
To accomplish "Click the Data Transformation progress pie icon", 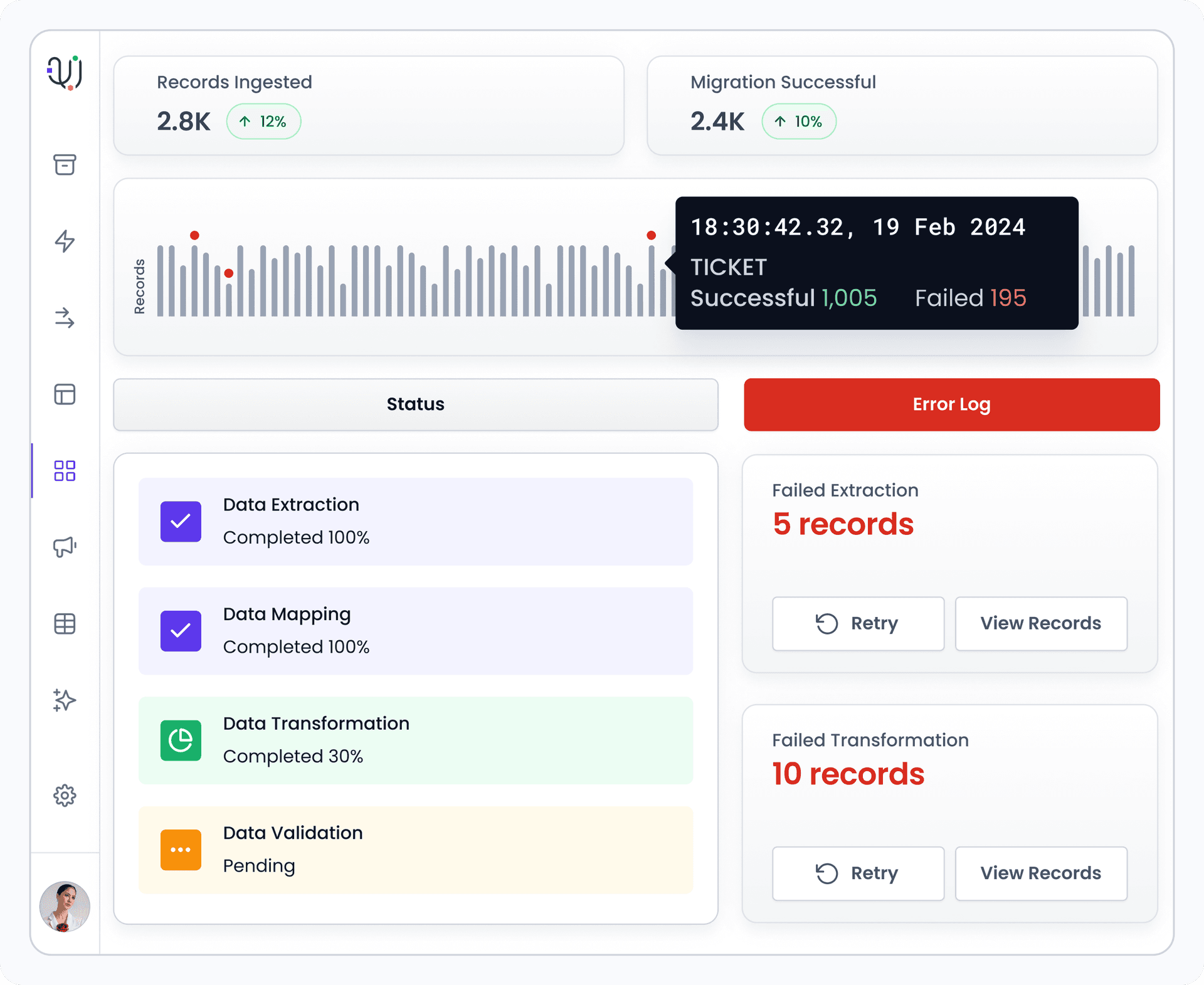I will [x=181, y=740].
